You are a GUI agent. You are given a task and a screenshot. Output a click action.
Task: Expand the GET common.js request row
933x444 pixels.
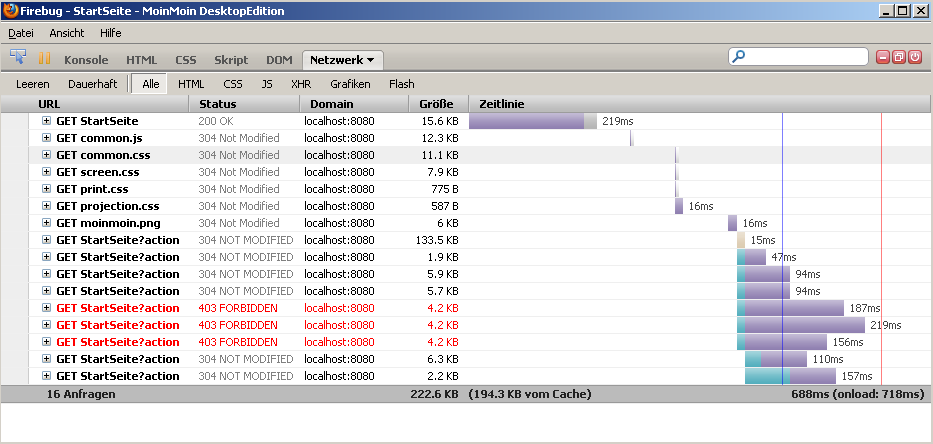pyautogui.click(x=47, y=138)
